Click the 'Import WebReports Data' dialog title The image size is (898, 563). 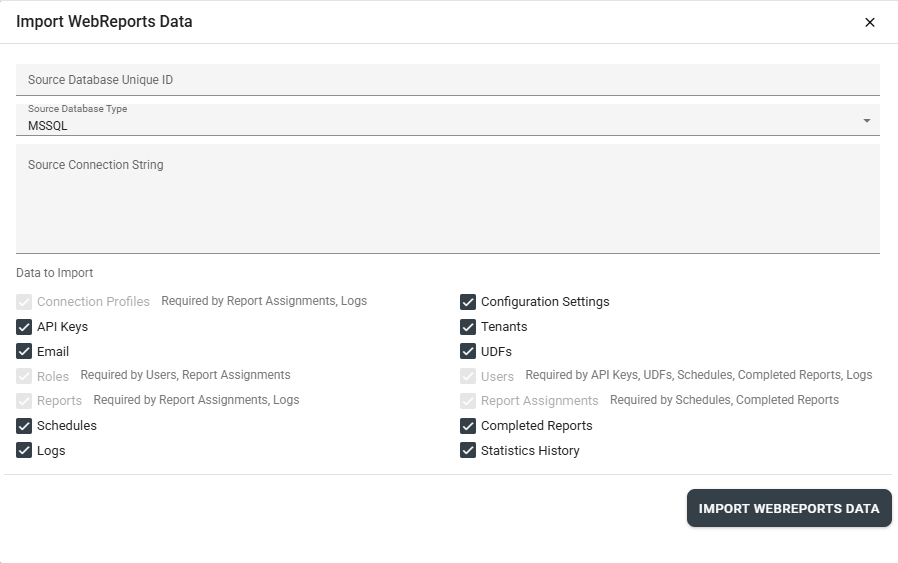104,22
